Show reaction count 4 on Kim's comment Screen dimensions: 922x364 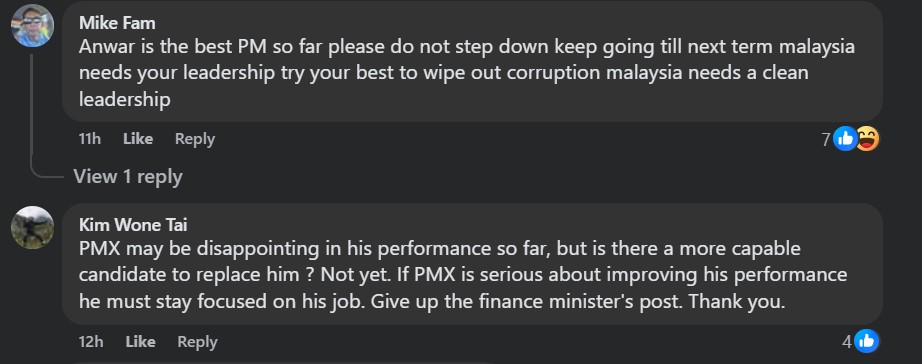(x=847, y=342)
